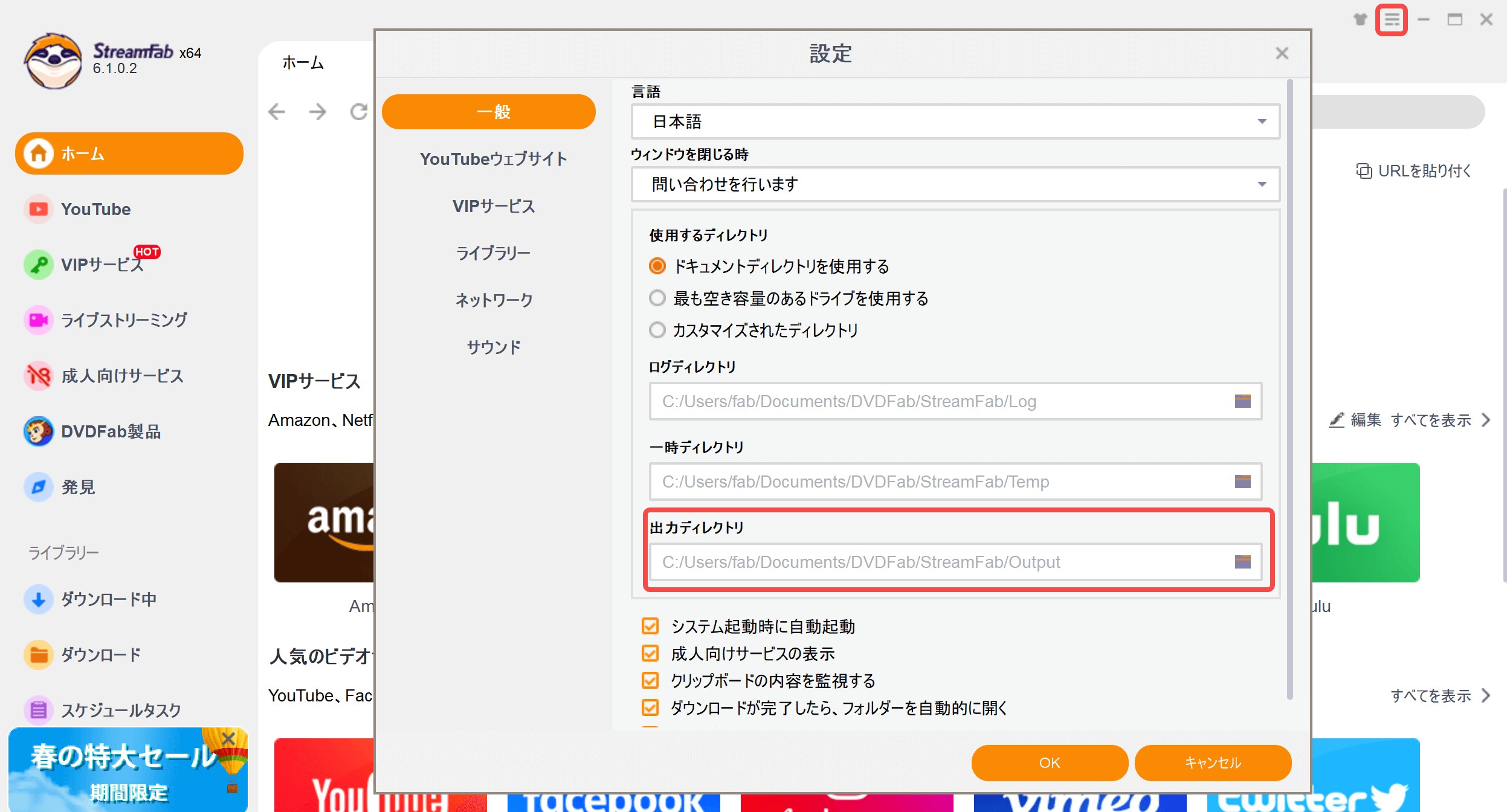
Task: Toggle open folder after download checkbox
Action: click(x=650, y=707)
